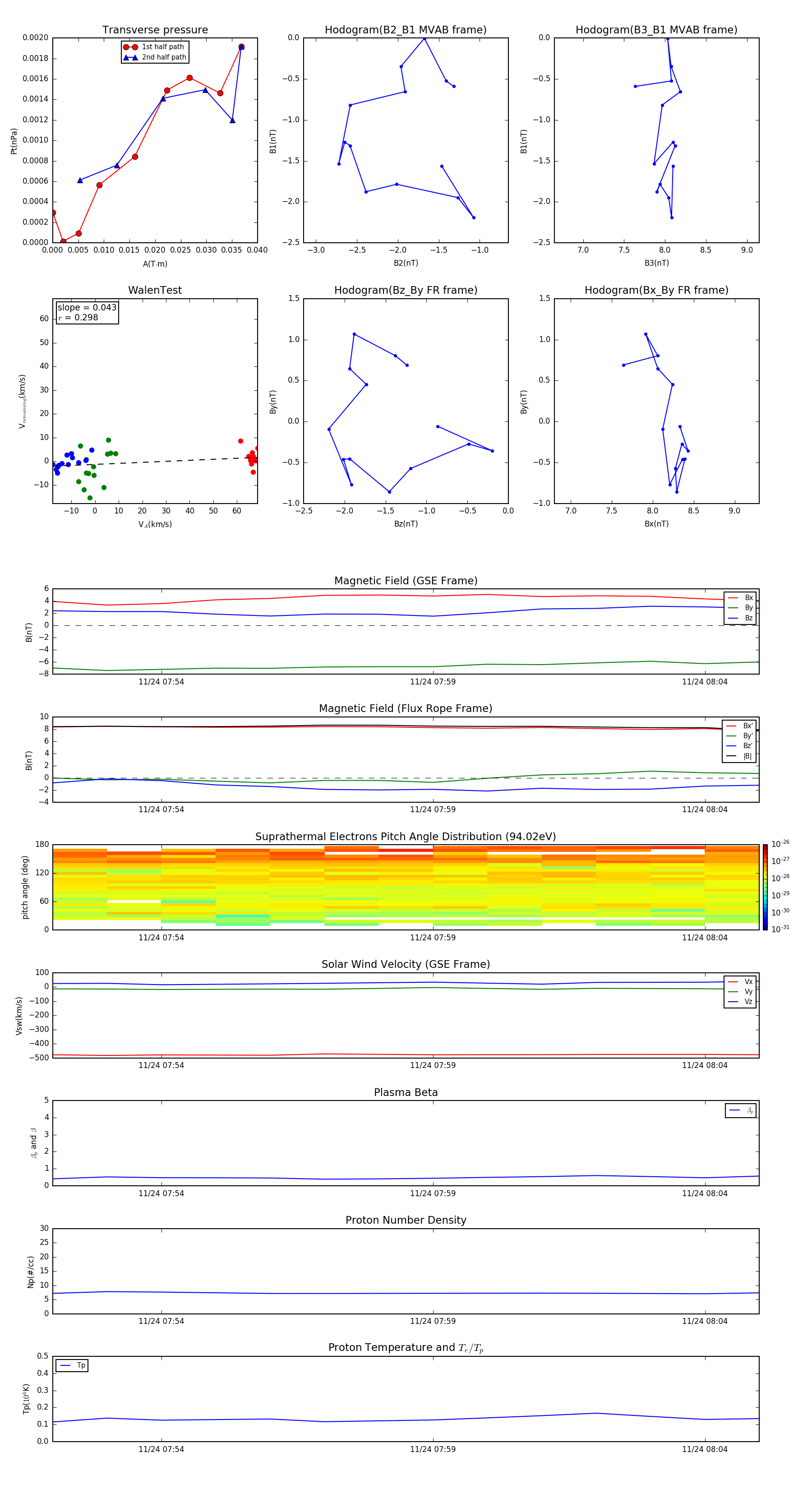Click '11/24 08:04' tick under Plasma Beta panel
The width and height of the screenshot is (812, 1489).
coord(705,1193)
